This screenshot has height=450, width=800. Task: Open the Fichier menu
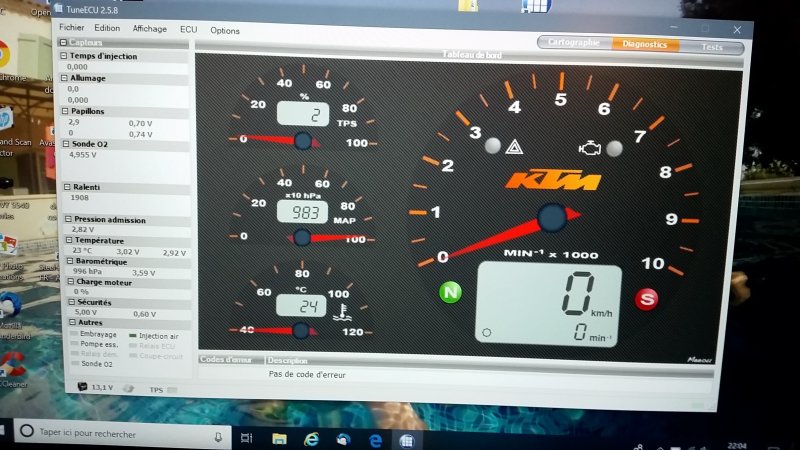[x=71, y=28]
